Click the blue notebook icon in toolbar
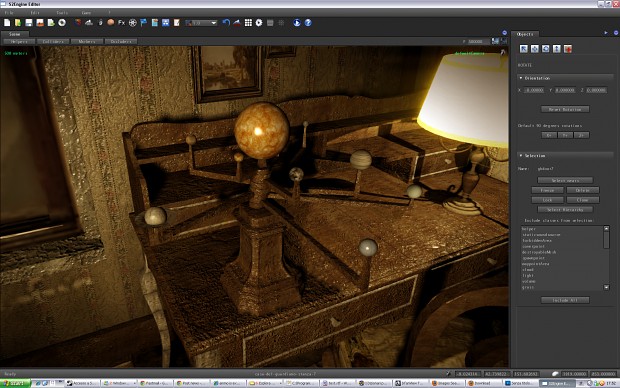Image resolution: width=620 pixels, height=388 pixels. 155,23
